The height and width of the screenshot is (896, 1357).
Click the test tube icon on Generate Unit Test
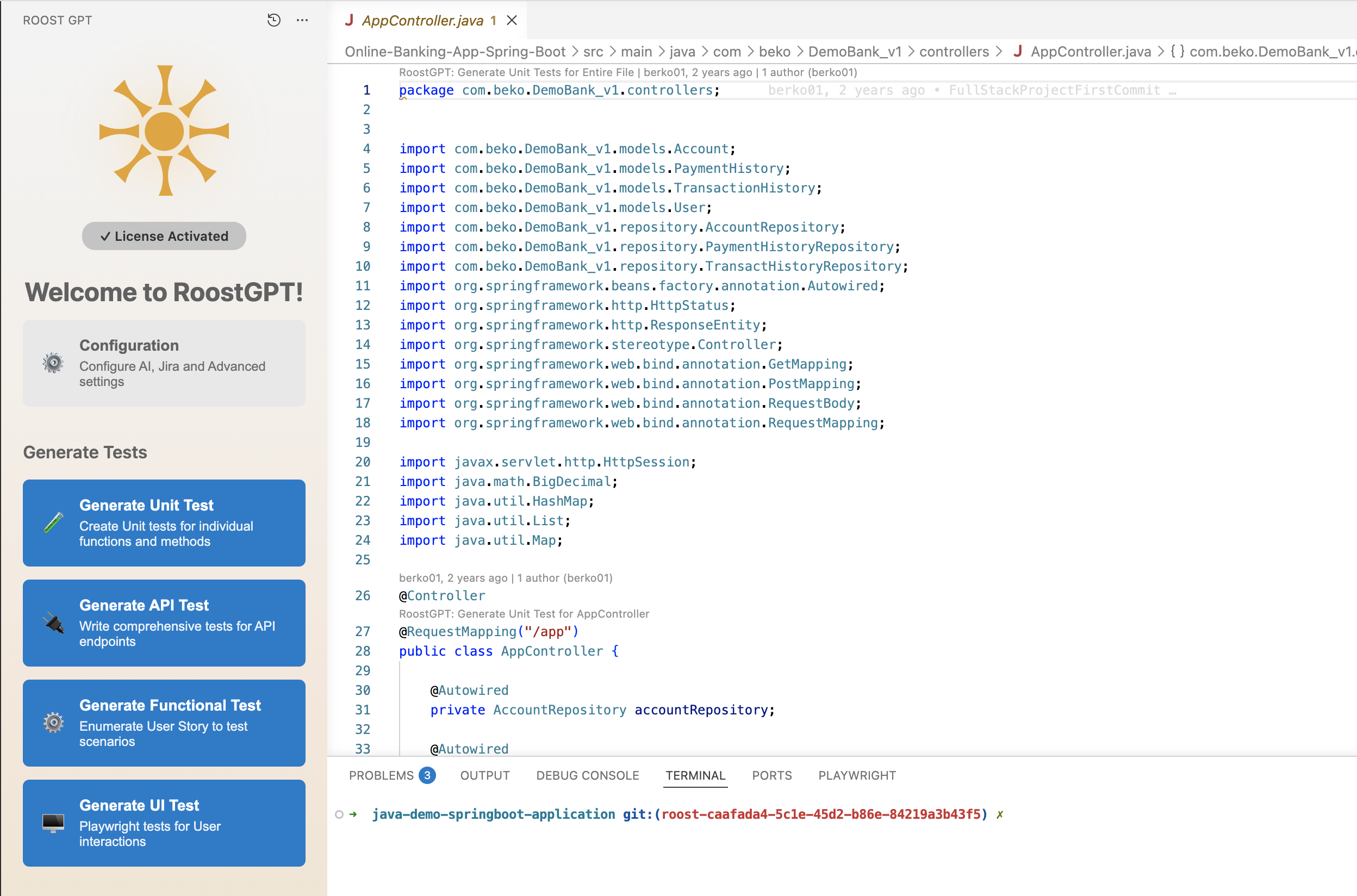pyautogui.click(x=53, y=522)
